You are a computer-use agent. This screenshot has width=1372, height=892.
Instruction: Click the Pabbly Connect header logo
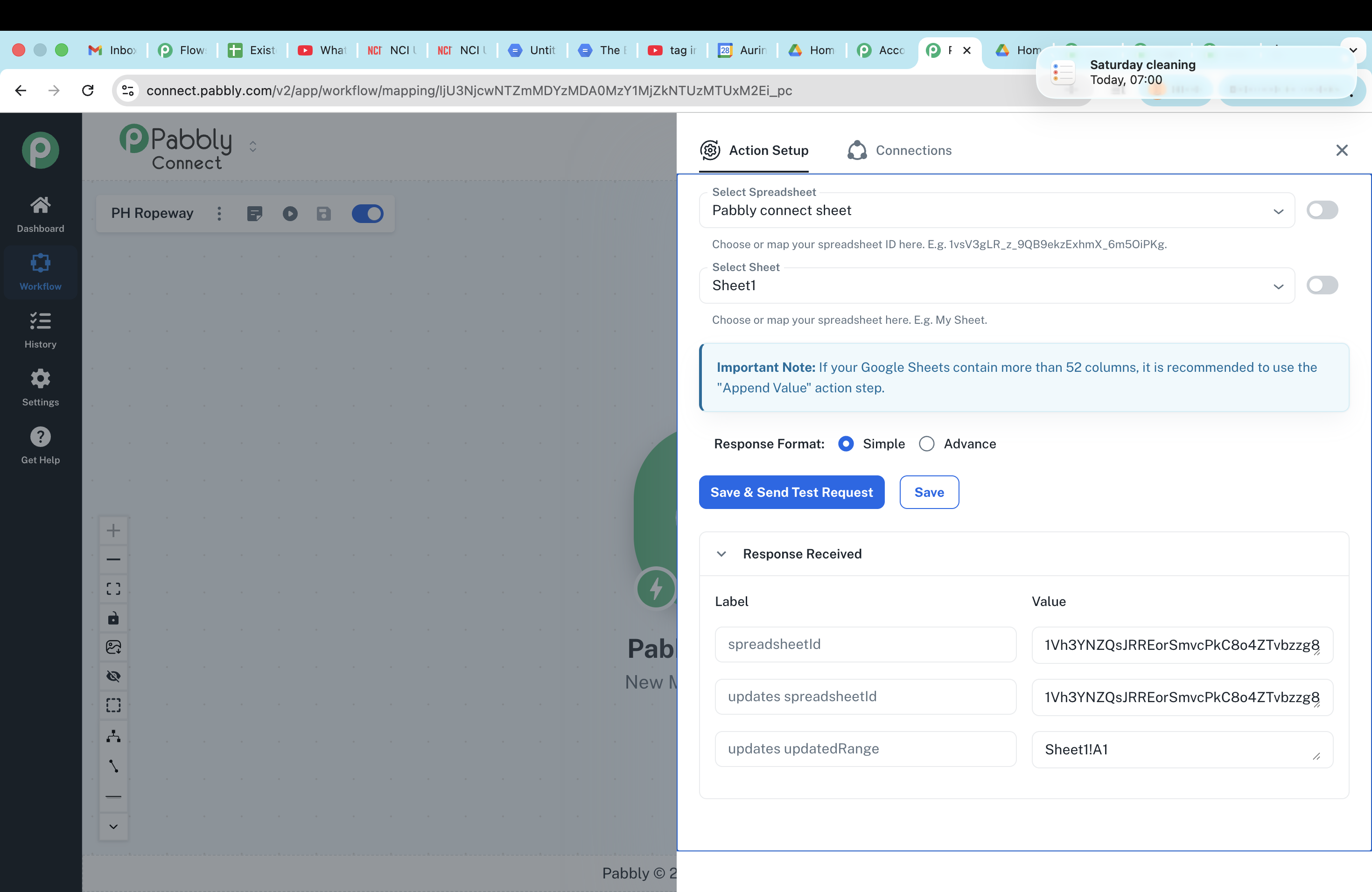pyautogui.click(x=175, y=147)
